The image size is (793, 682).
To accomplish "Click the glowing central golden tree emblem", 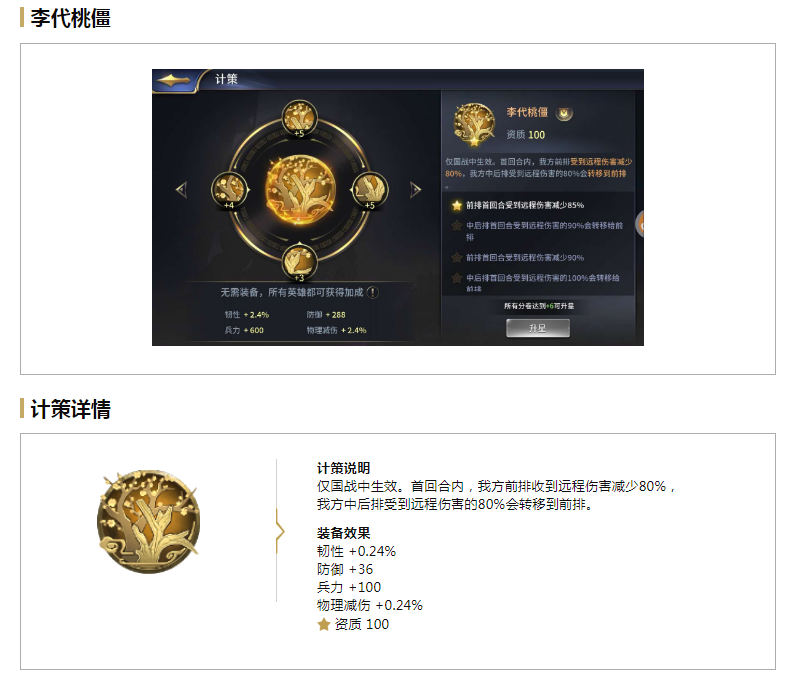I will (x=299, y=190).
